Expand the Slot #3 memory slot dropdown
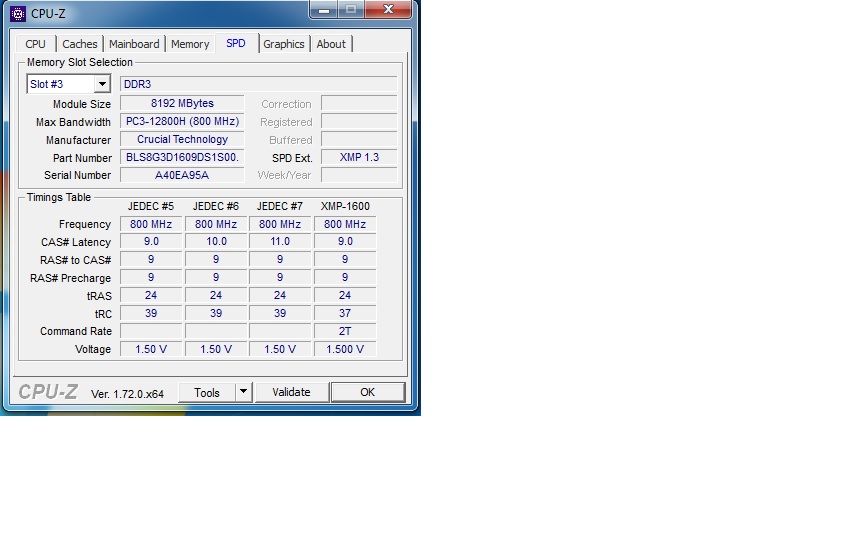This screenshot has height=540, width=864. (x=102, y=84)
